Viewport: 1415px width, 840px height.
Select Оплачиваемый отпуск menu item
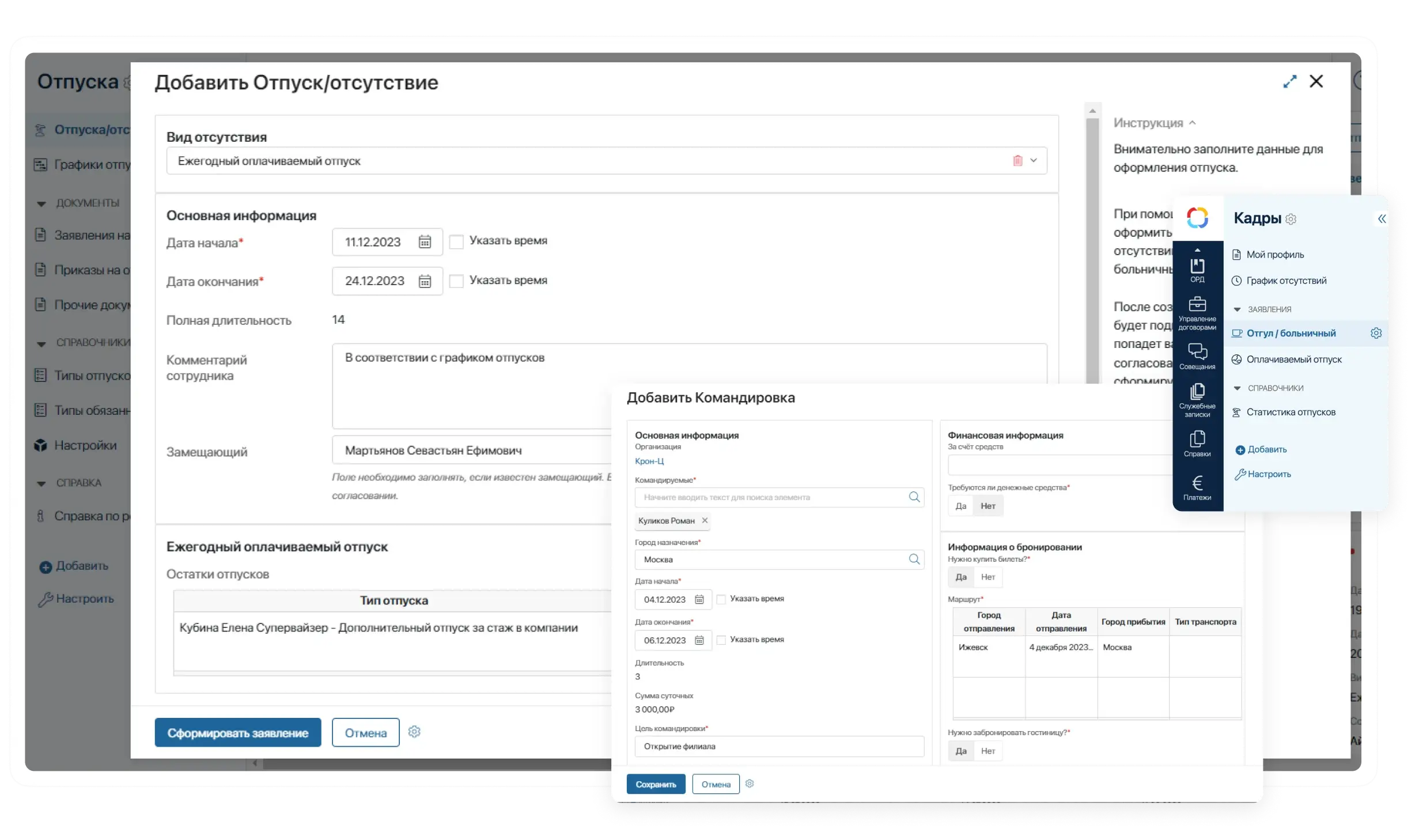(1293, 360)
